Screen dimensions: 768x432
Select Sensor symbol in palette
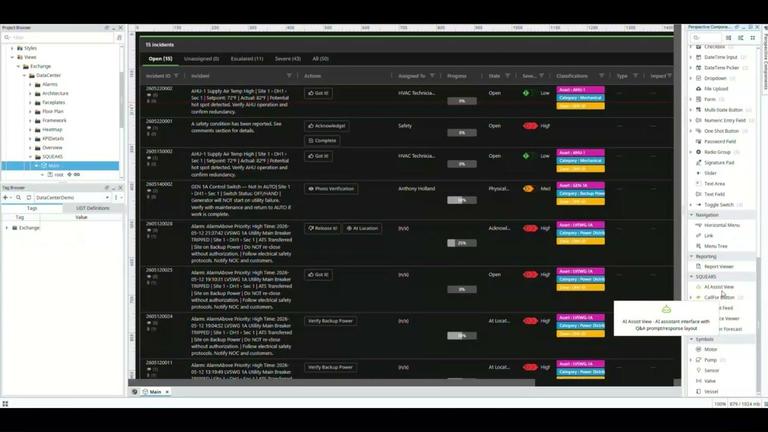click(x=711, y=370)
